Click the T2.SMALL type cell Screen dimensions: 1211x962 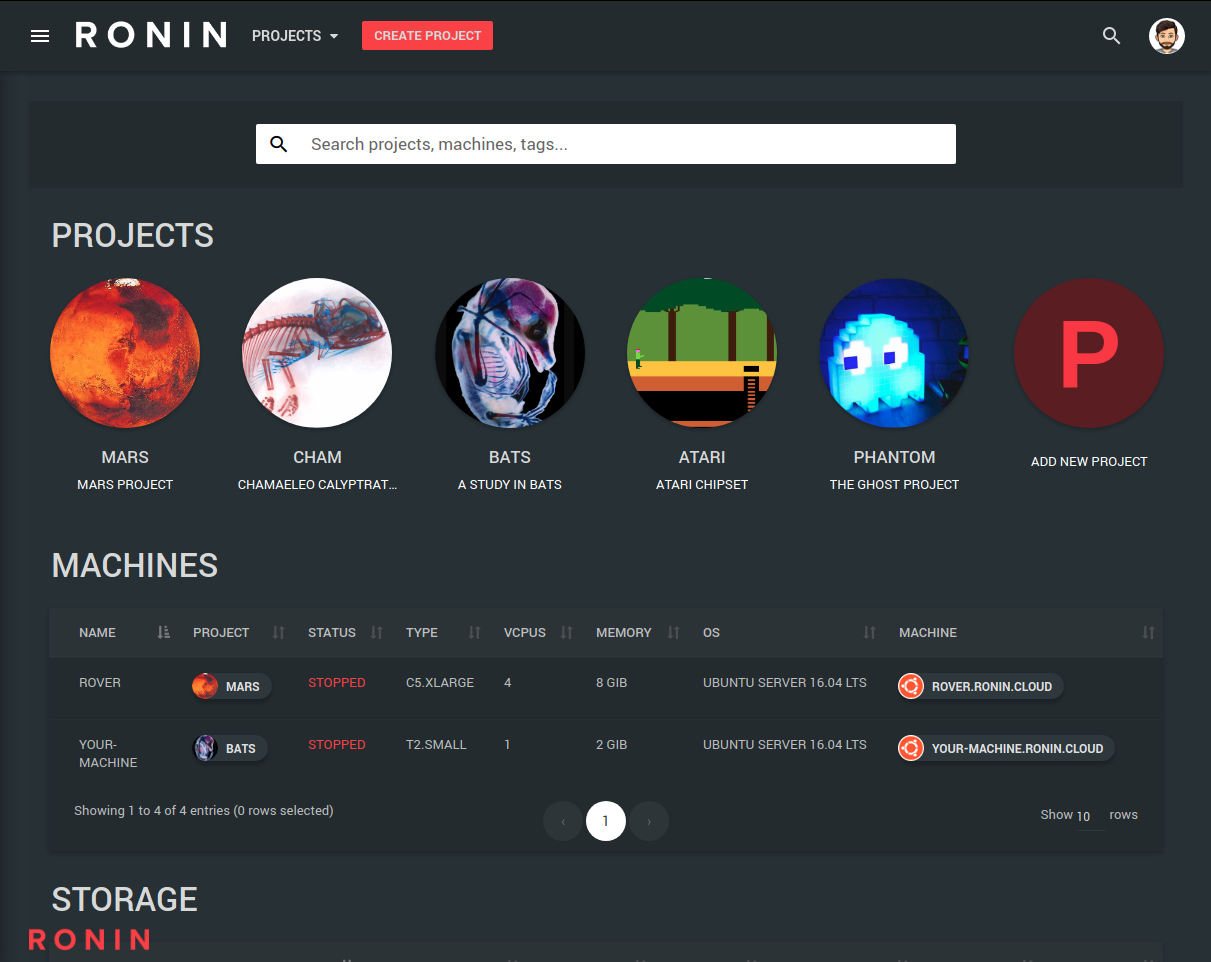click(x=436, y=745)
